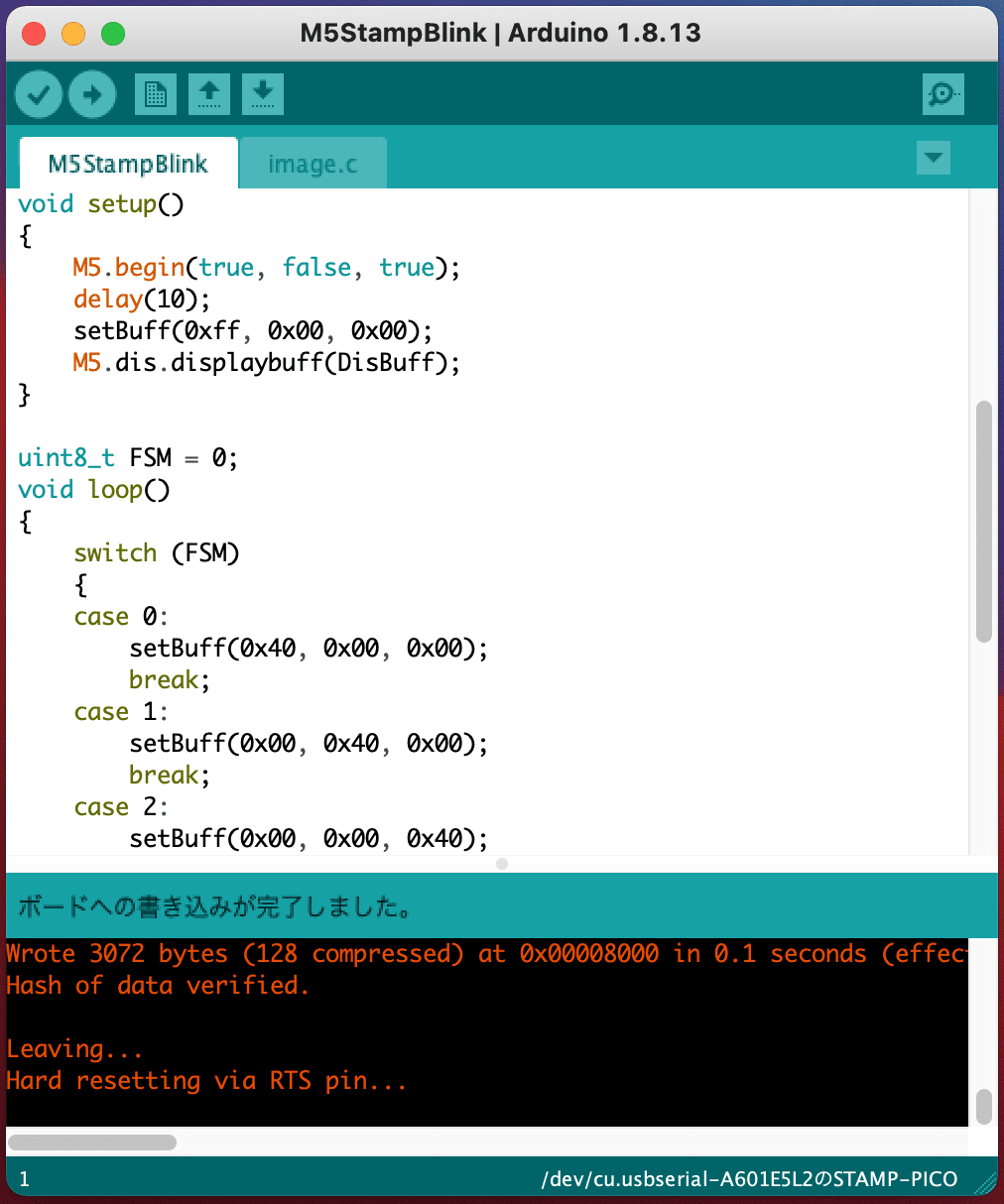Click the "Hash of data verified." console line
Screen dimensions: 1004x1204
(x=158, y=986)
